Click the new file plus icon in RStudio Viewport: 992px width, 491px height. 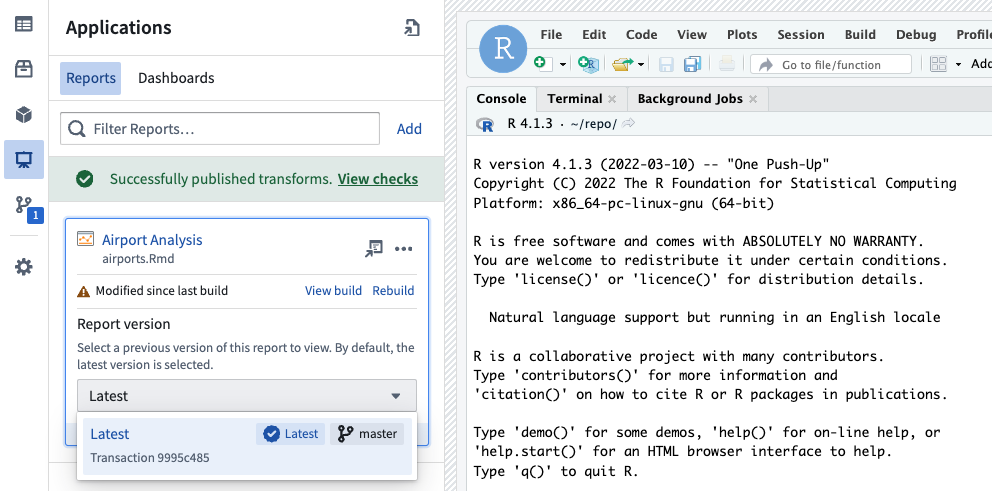point(543,63)
